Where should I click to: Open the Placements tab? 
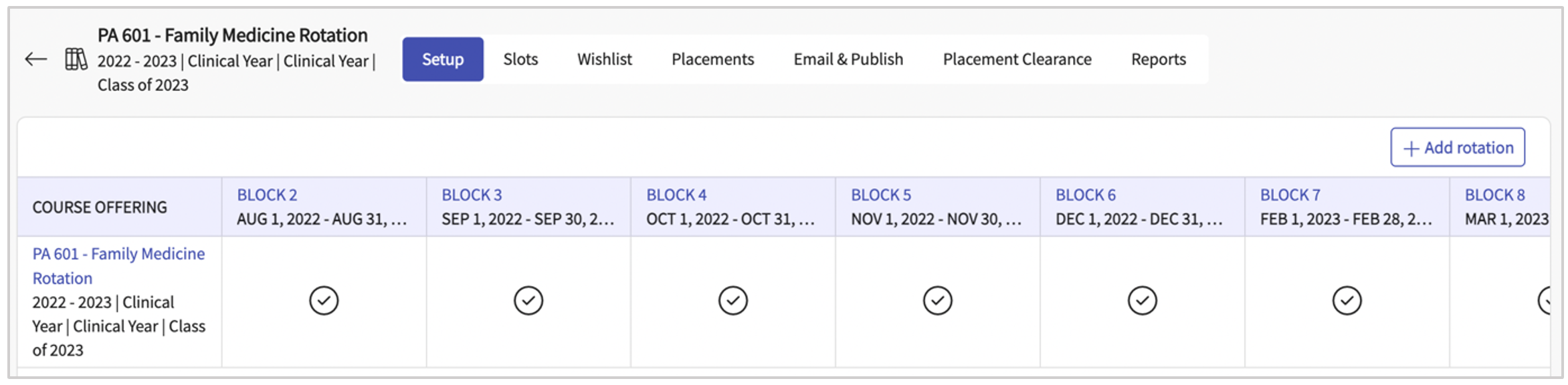pyautogui.click(x=713, y=59)
